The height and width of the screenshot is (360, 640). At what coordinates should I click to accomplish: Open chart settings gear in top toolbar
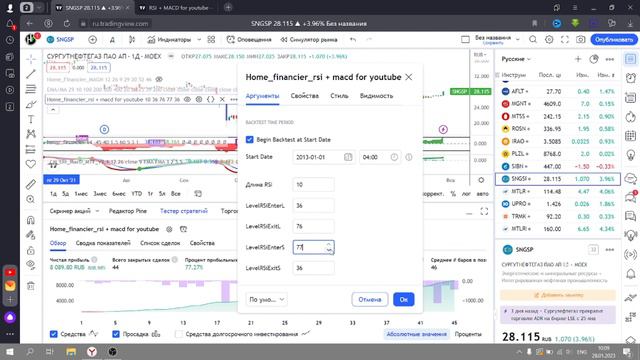[549, 40]
